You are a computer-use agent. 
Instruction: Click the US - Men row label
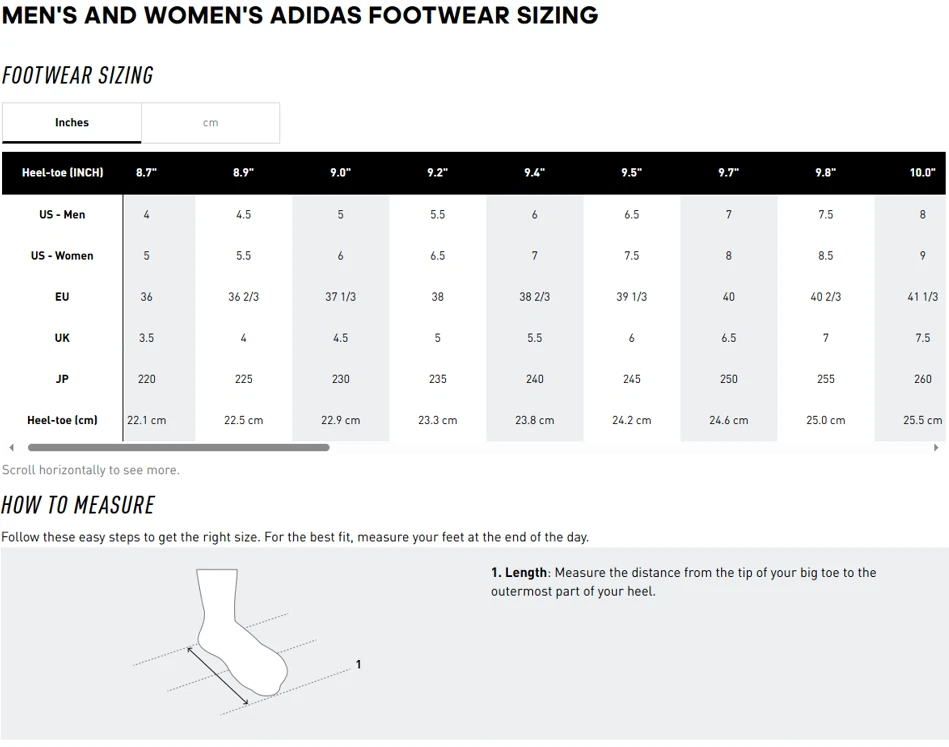tap(62, 215)
